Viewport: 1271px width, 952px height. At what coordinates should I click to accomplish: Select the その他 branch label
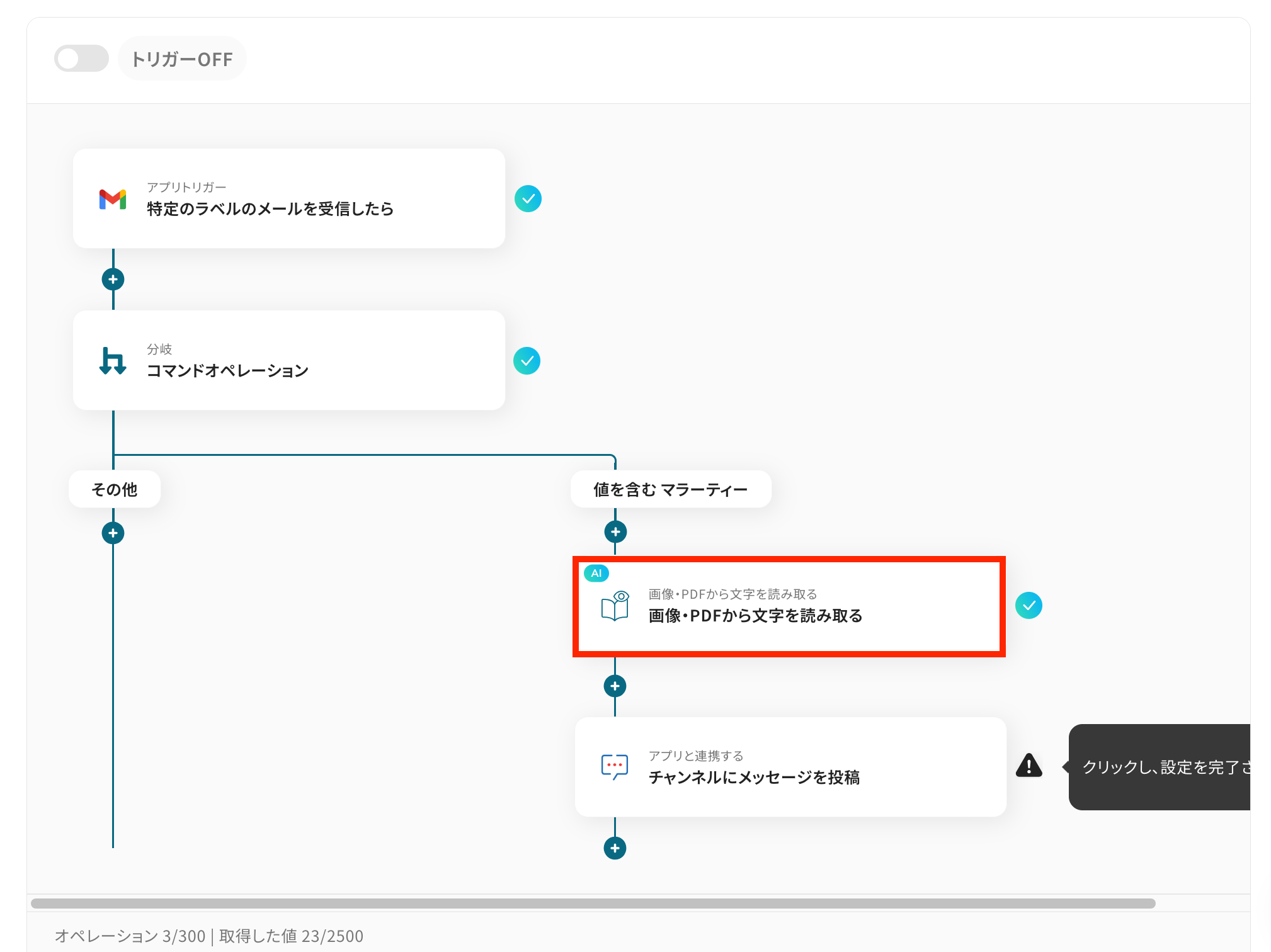[x=114, y=489]
